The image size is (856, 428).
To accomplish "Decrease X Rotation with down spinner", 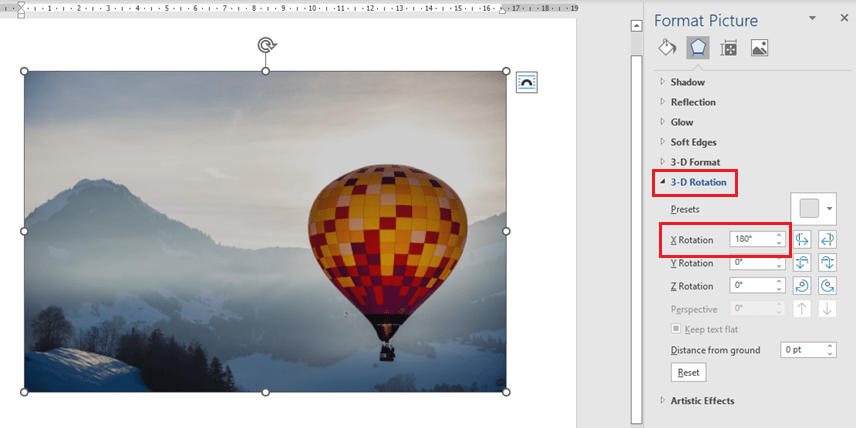I will tap(780, 243).
